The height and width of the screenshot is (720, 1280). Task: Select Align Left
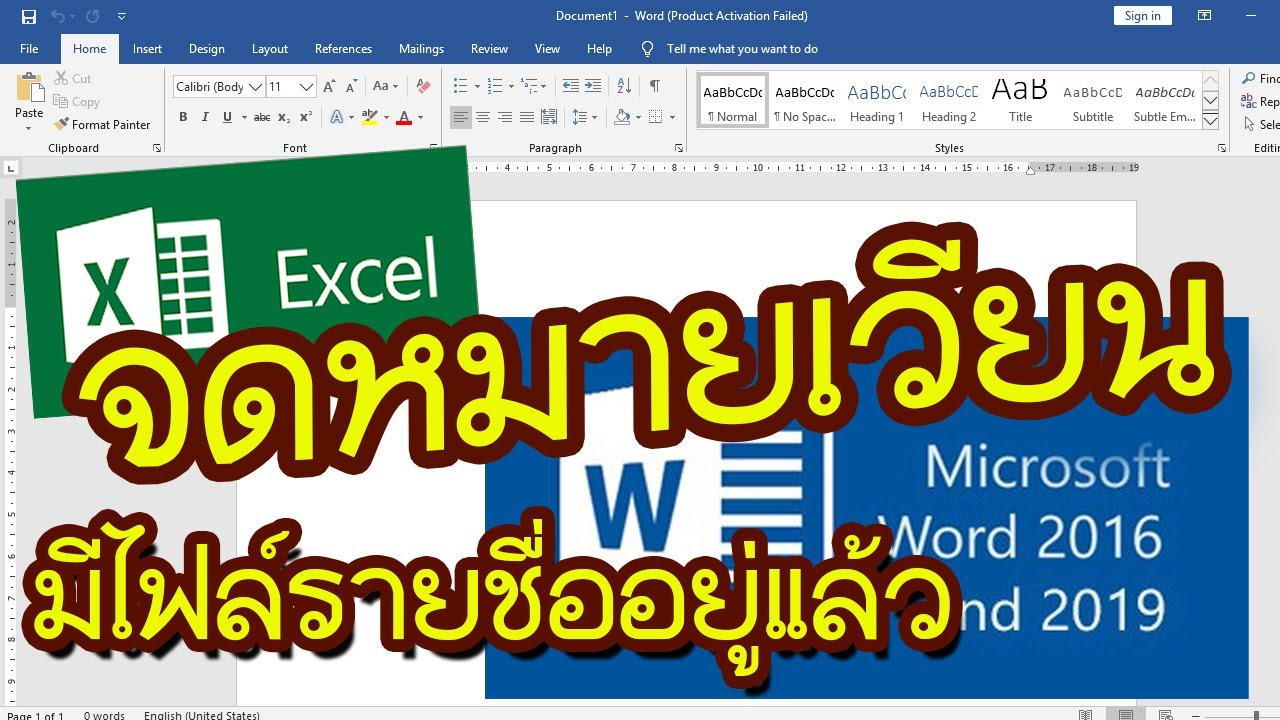pyautogui.click(x=460, y=118)
